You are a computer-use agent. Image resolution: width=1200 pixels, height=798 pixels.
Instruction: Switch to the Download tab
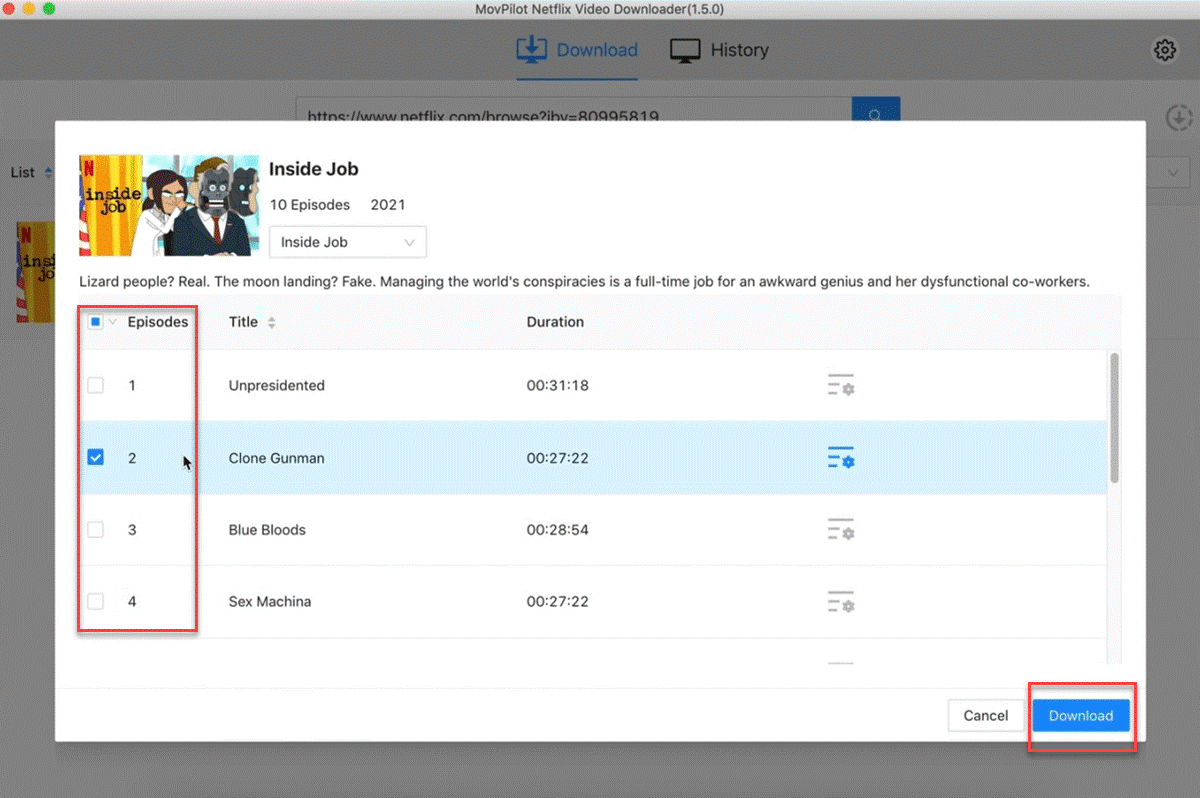pos(577,50)
